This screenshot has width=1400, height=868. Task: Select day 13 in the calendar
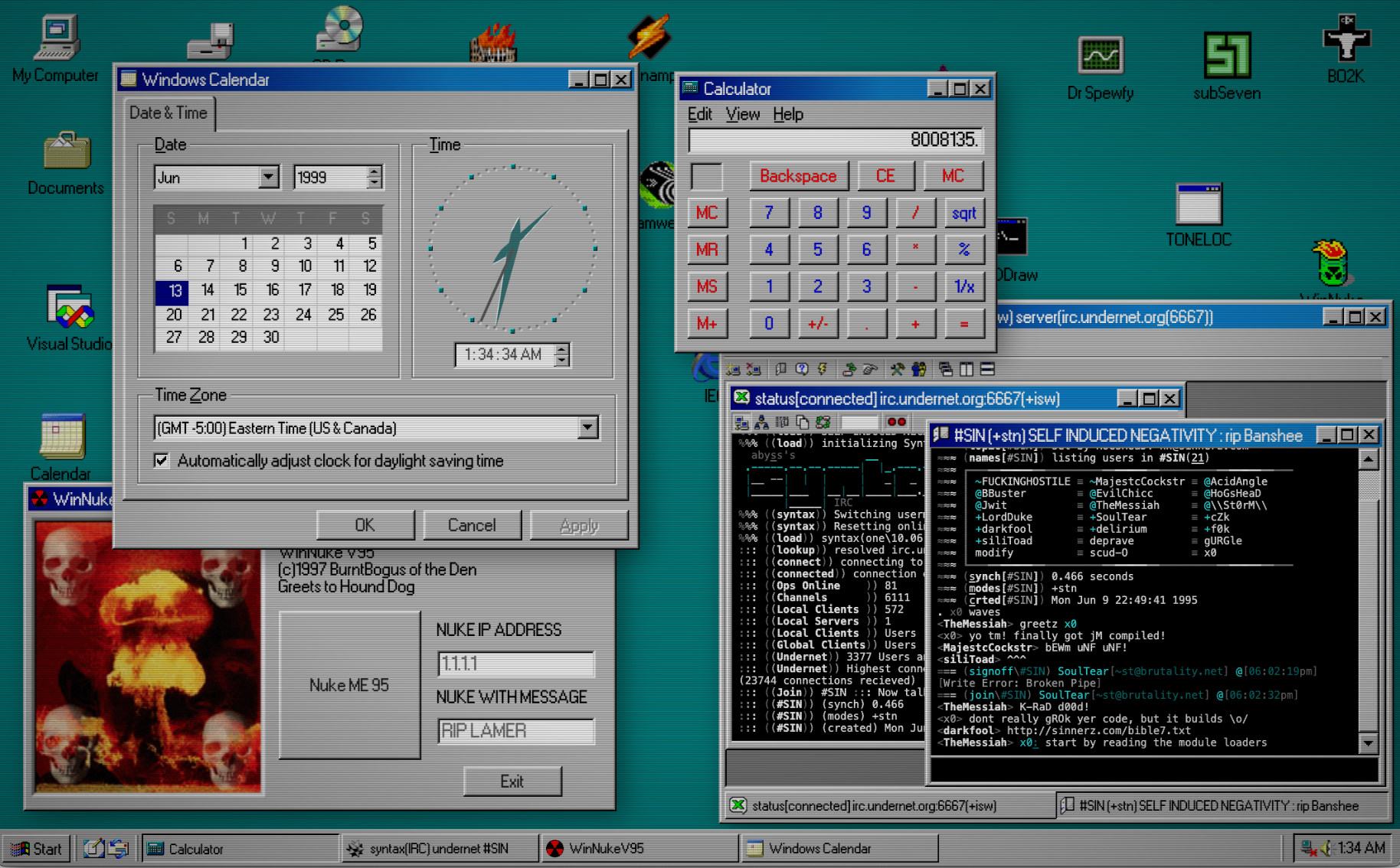tap(172, 291)
